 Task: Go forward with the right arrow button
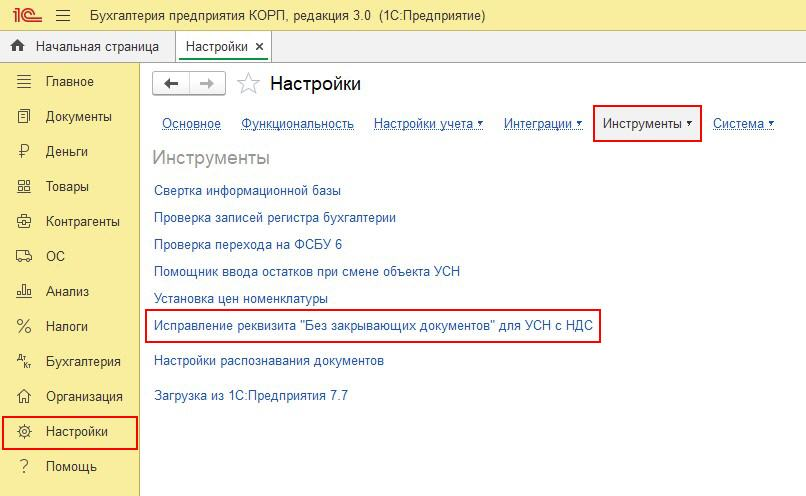point(207,83)
